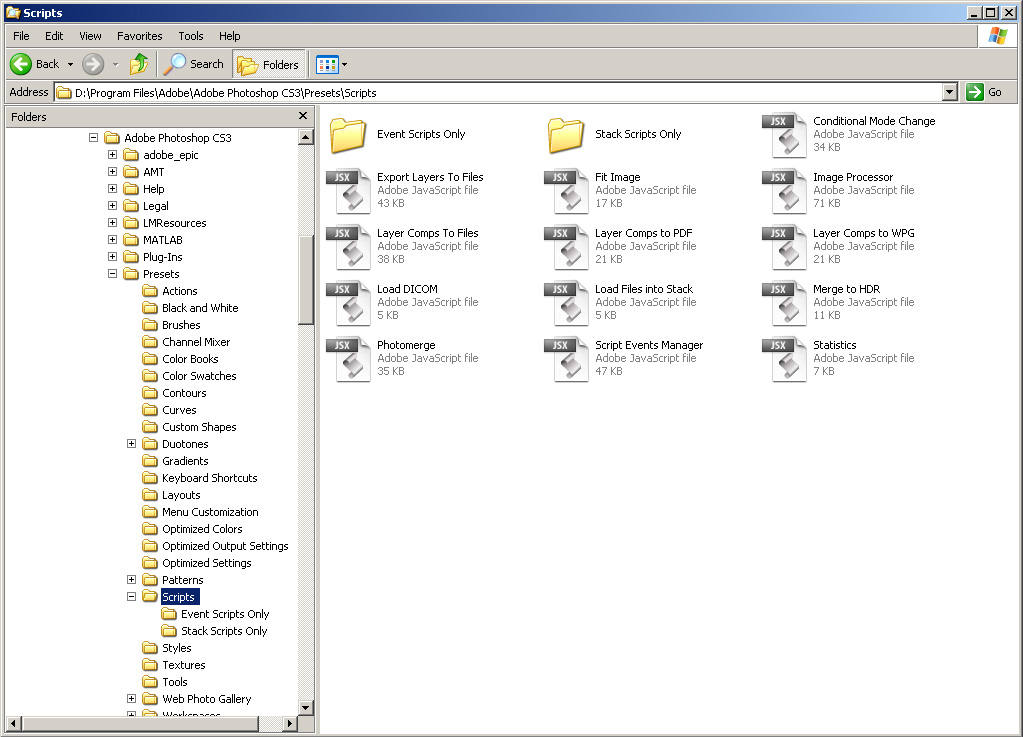Expand the Duotones folder node
The height and width of the screenshot is (737, 1023).
(x=131, y=444)
